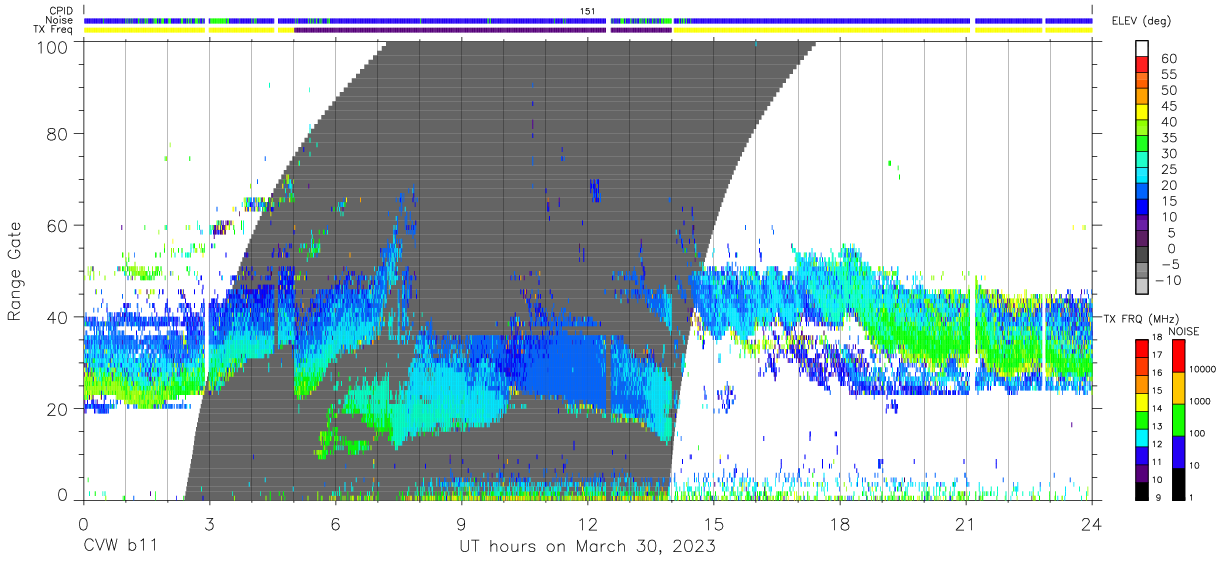Click the 21 tick label on UT hours axis

click(x=966, y=523)
